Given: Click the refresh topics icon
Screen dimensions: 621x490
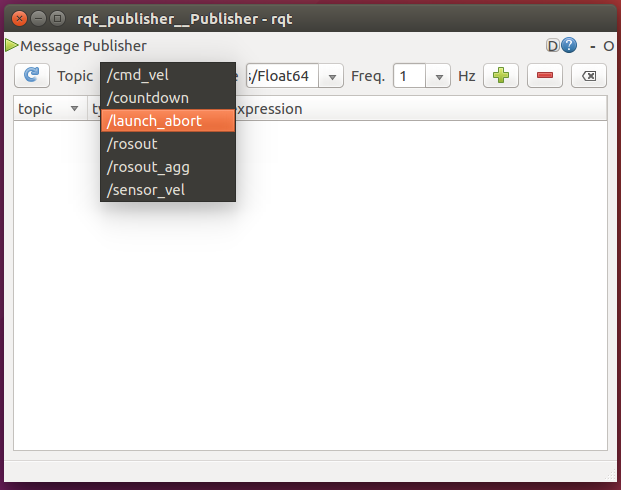Looking at the screenshot, I should (32, 75).
